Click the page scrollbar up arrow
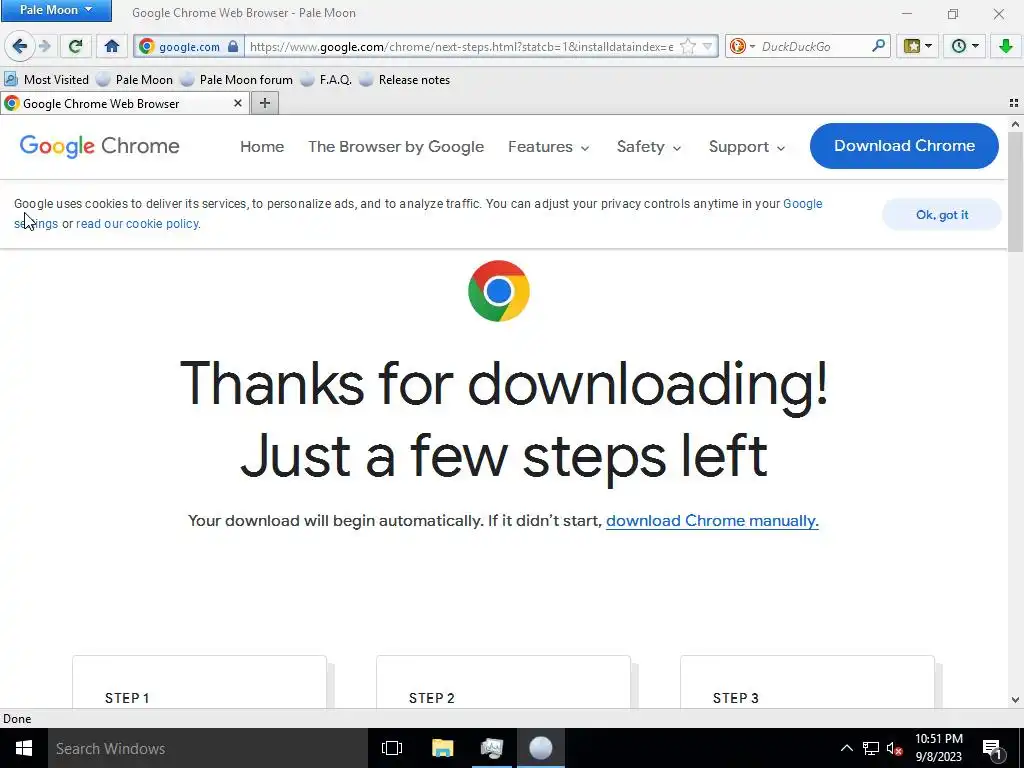Screen dimensions: 1024x768 (x=1015, y=124)
